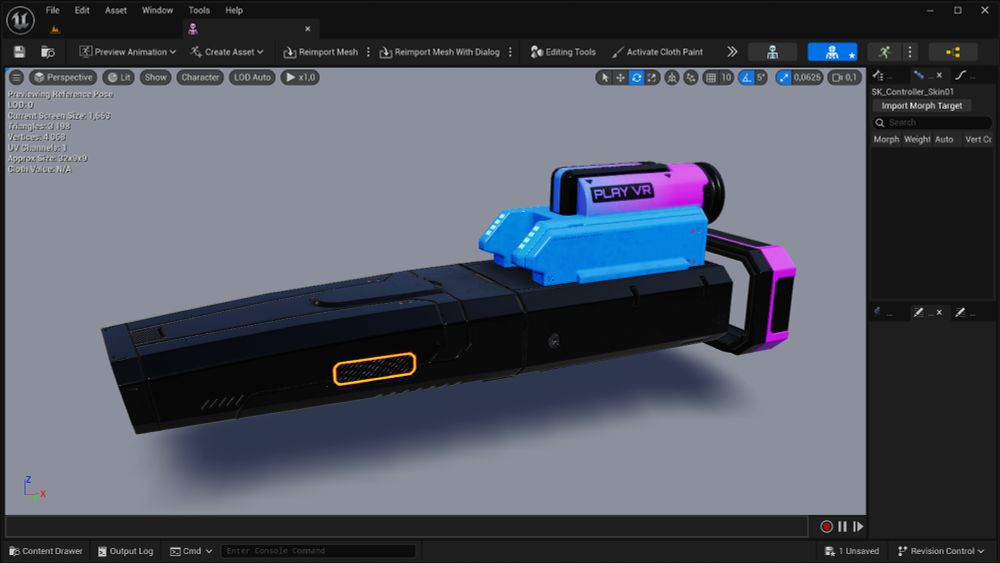Step forward one frame

858,527
